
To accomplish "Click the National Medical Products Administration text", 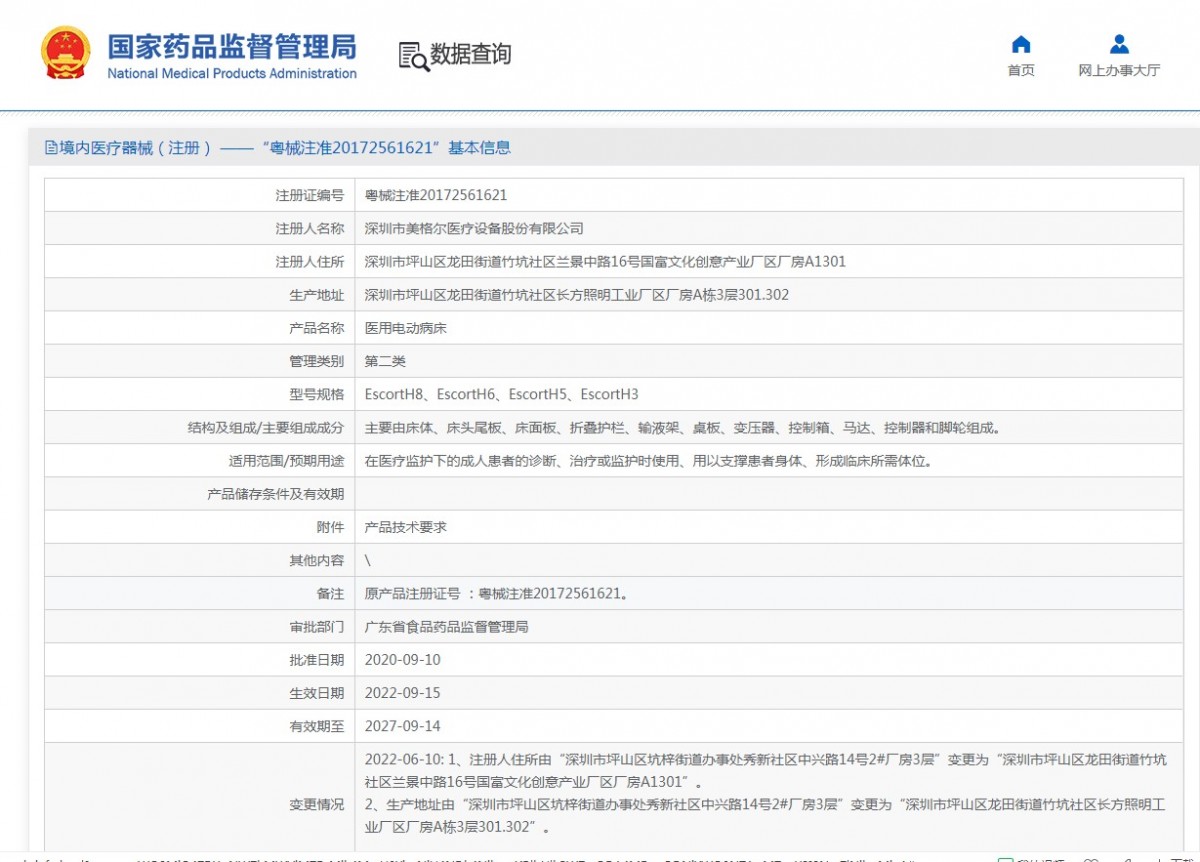I will pyautogui.click(x=231, y=73).
